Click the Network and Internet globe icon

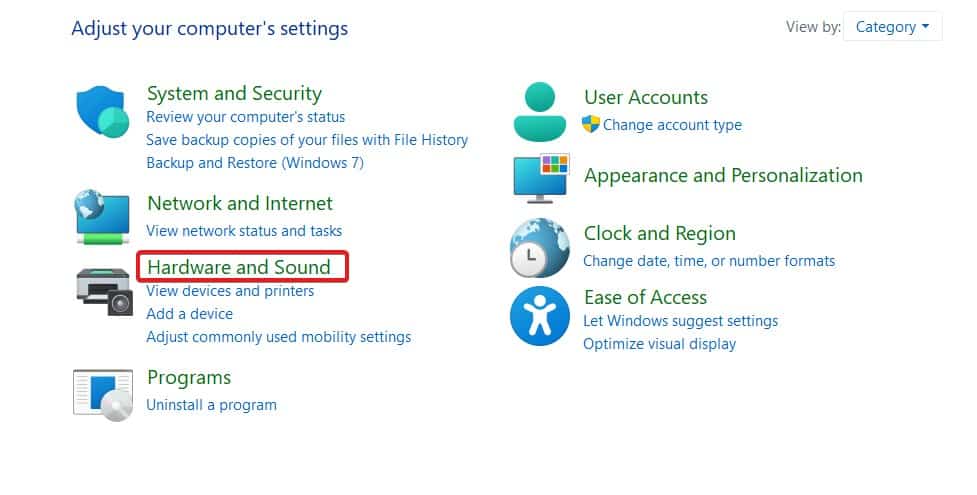[102, 216]
